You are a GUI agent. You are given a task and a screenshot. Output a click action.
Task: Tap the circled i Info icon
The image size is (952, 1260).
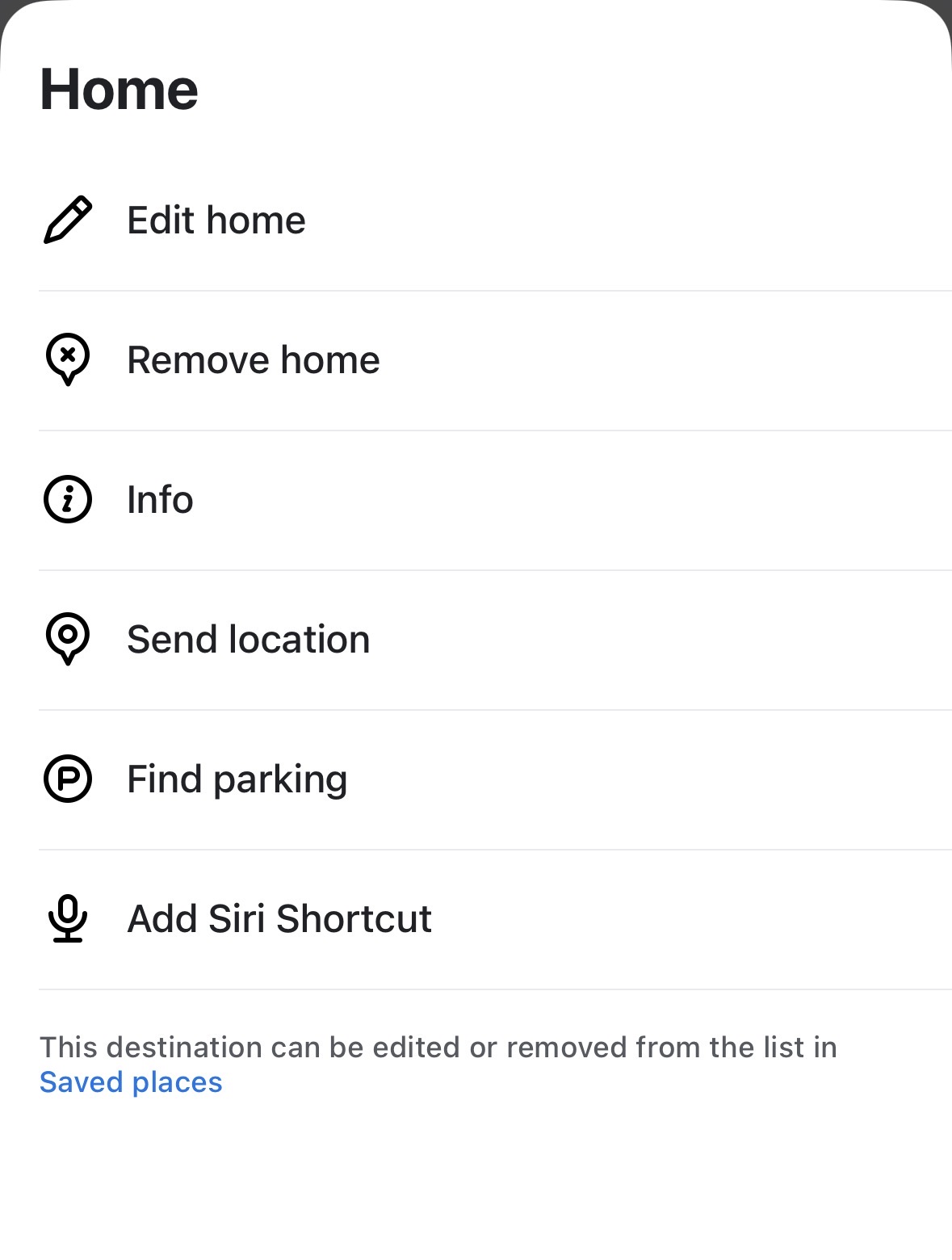click(x=68, y=499)
